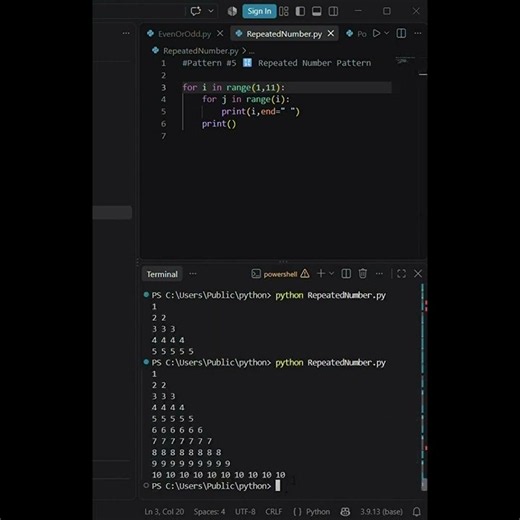Click Ln 3, Col 20 in status bar
Screen dimensions: 520x520
click(x=164, y=512)
